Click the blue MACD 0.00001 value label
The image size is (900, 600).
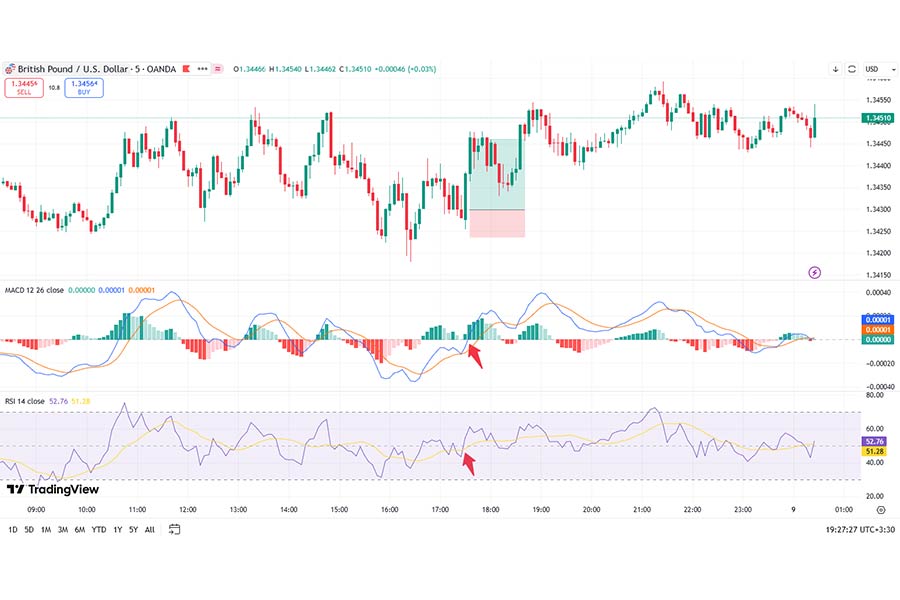point(877,320)
